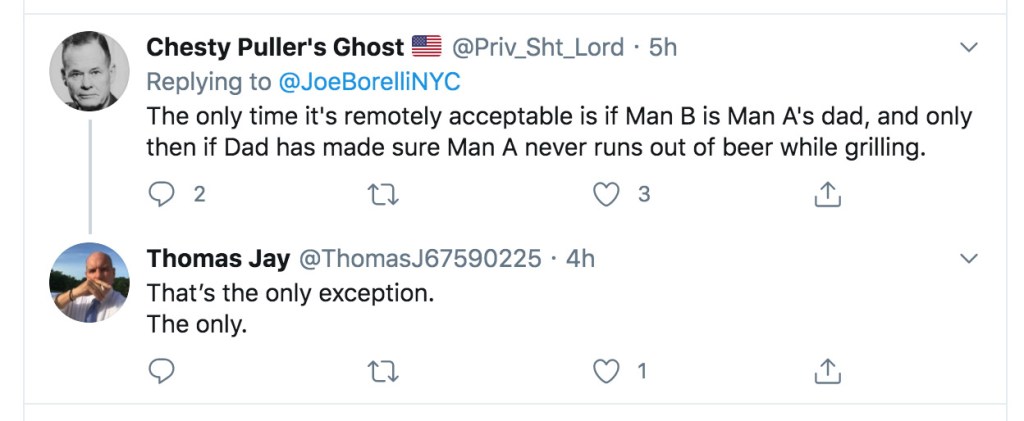
Task: Click the @JoeBorelliNYC mention link
Action: (x=382, y=81)
